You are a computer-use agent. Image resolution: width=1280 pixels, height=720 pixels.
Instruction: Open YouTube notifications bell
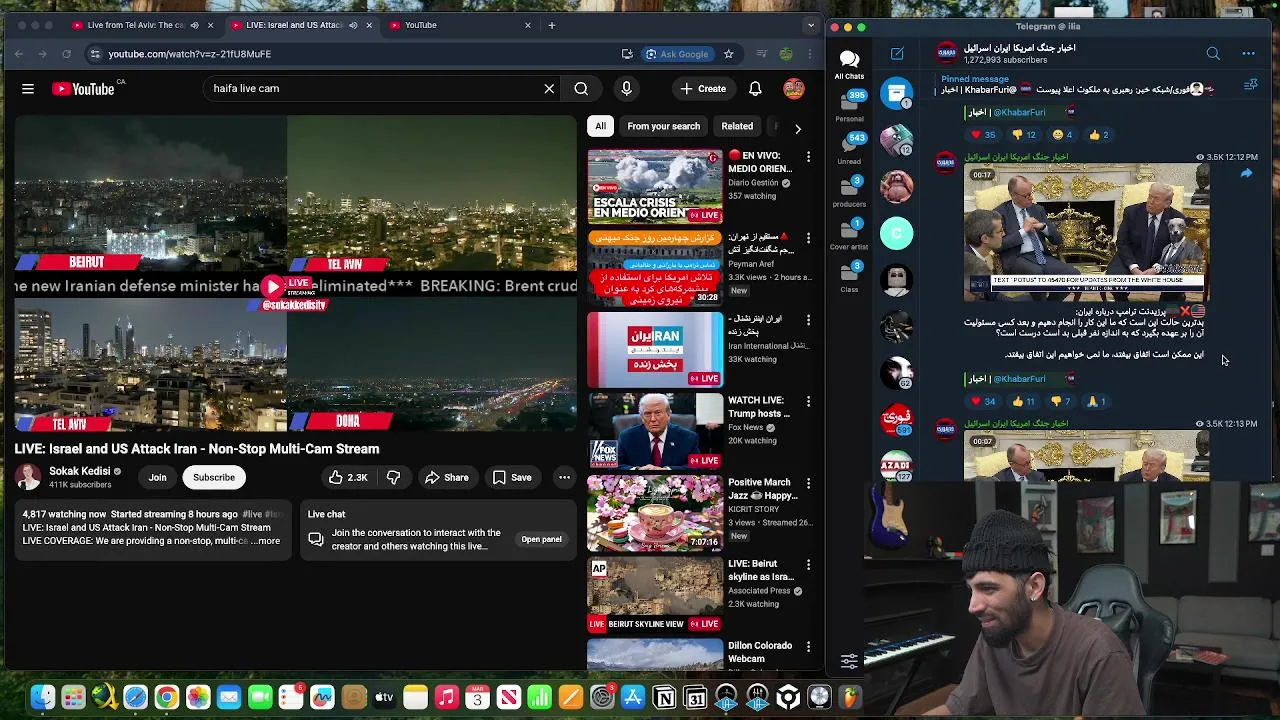(x=755, y=89)
